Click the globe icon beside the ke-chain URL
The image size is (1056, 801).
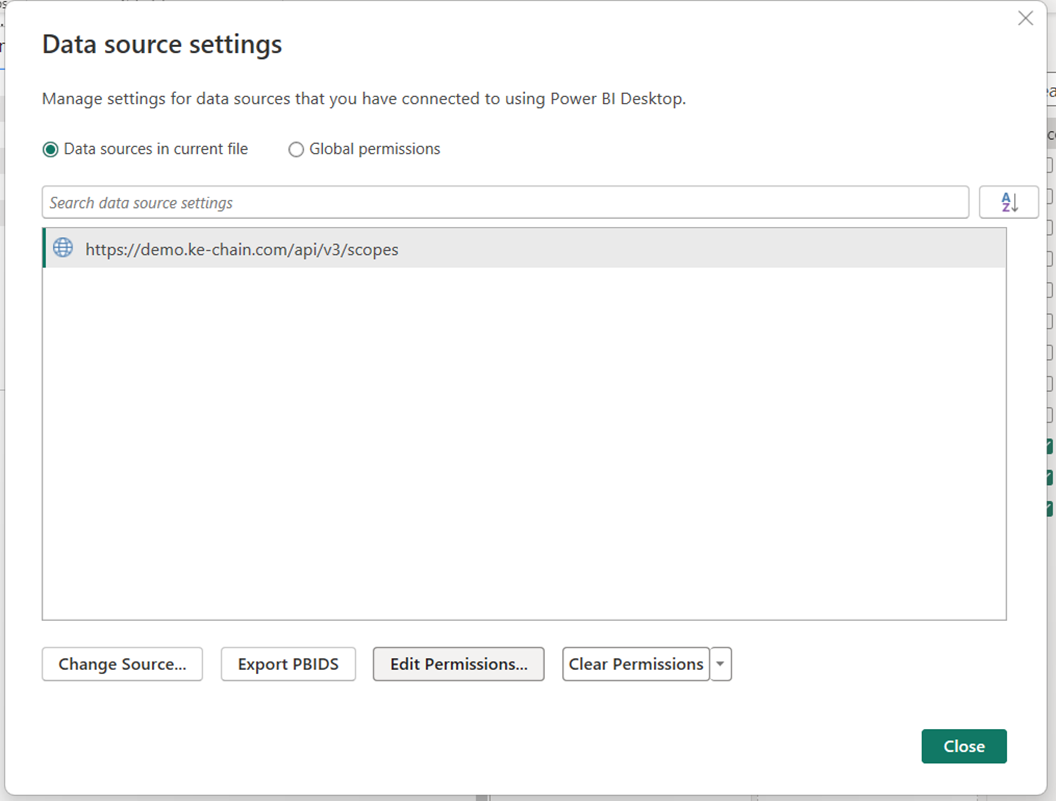(x=63, y=248)
